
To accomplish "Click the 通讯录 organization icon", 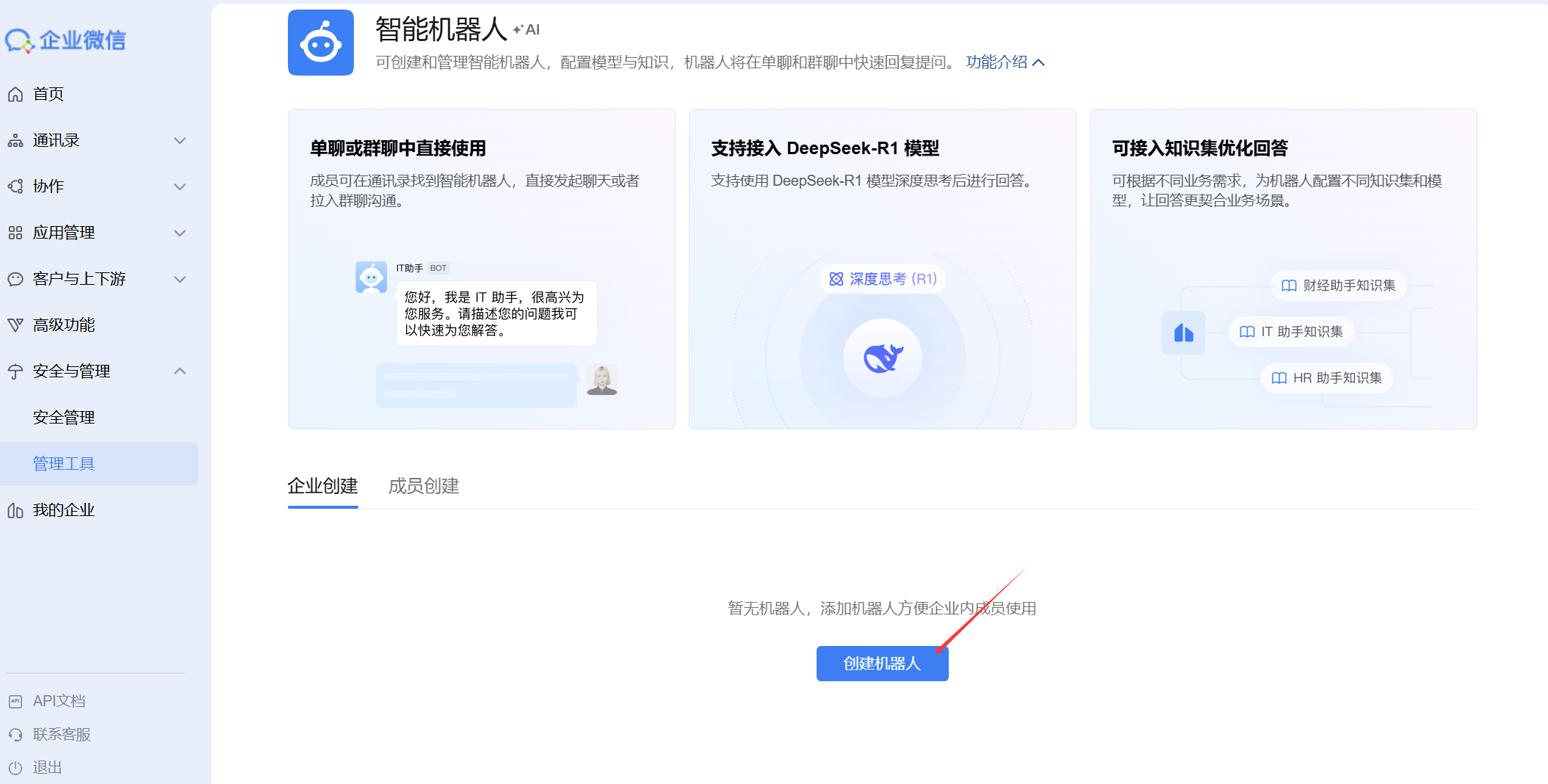I will click(x=15, y=140).
